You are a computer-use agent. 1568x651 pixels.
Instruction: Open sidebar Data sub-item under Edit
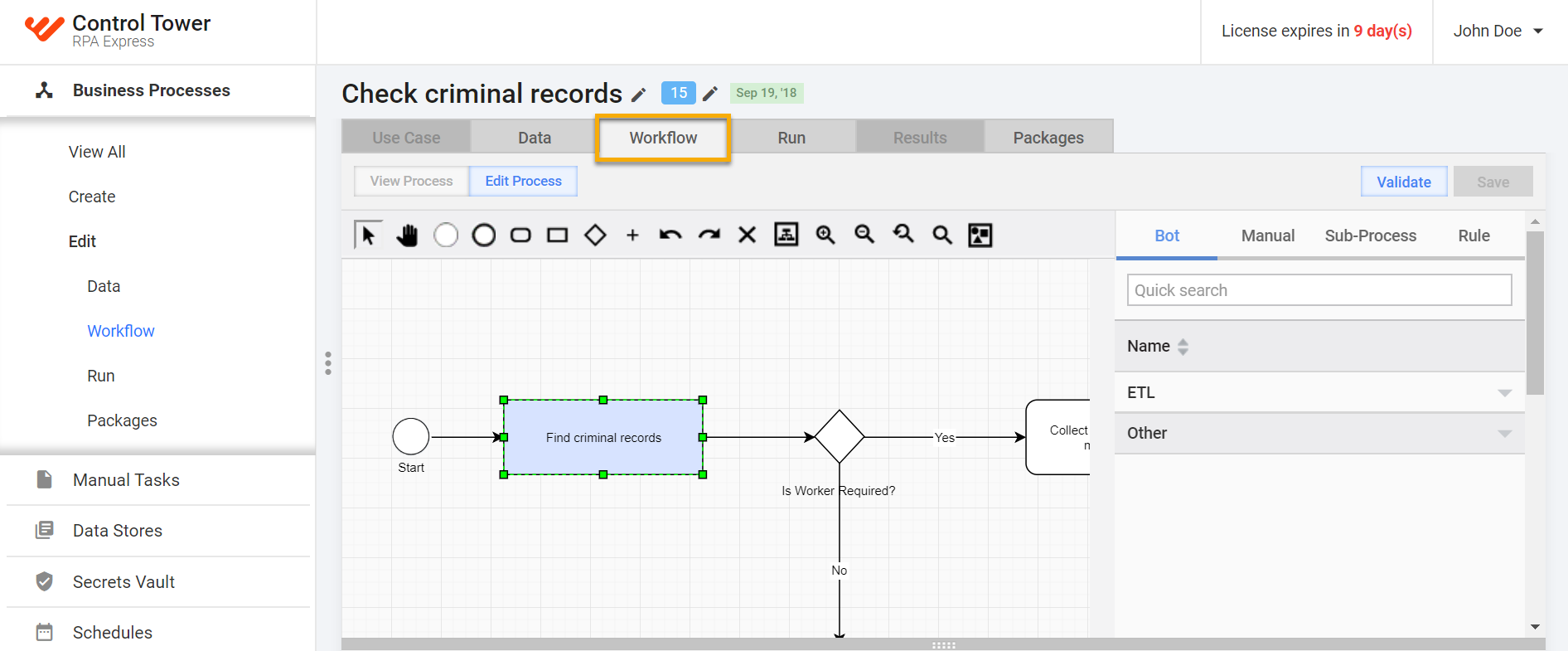click(104, 286)
